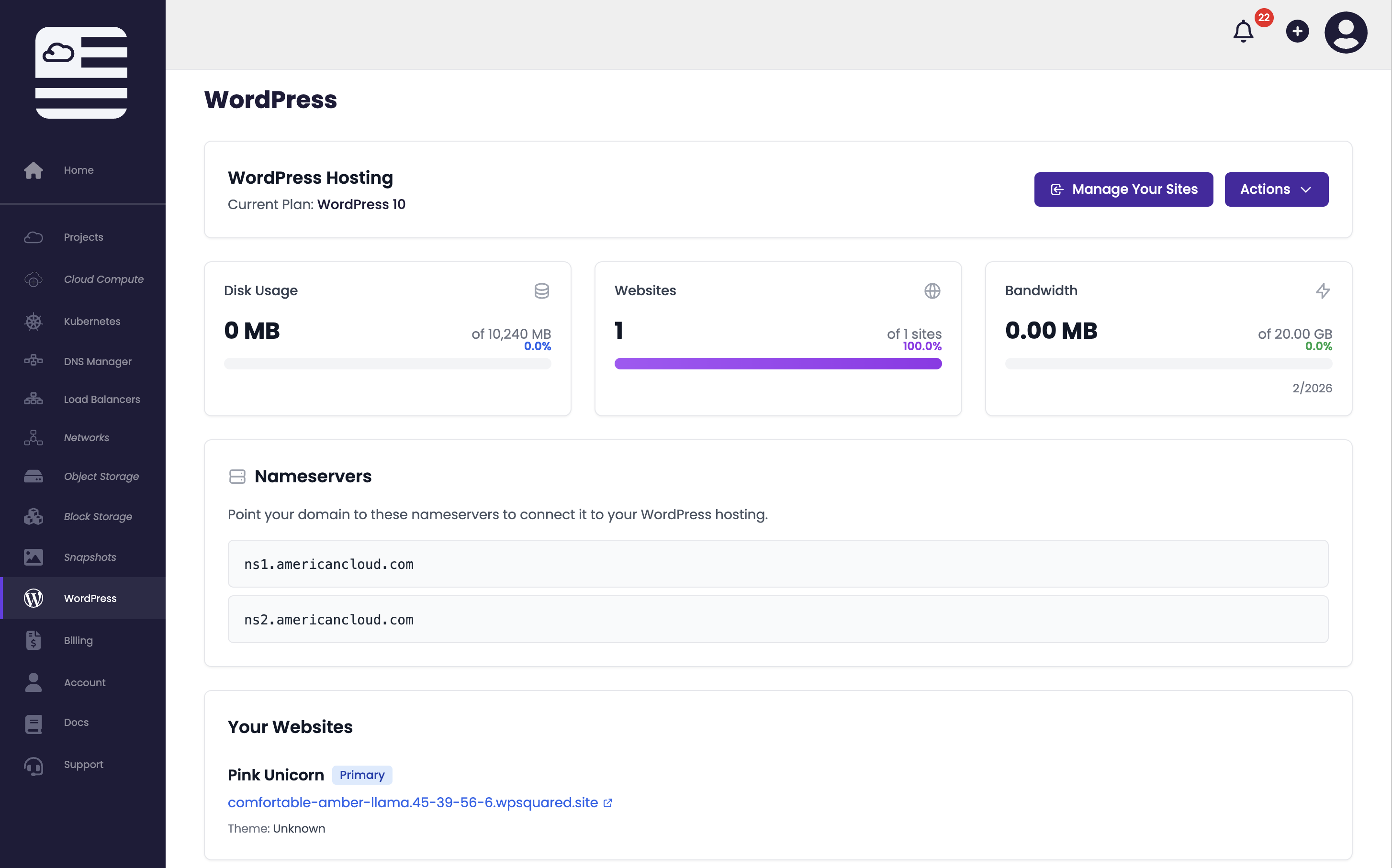
Task: Expand the Actions dropdown button
Action: pyautogui.click(x=1276, y=189)
